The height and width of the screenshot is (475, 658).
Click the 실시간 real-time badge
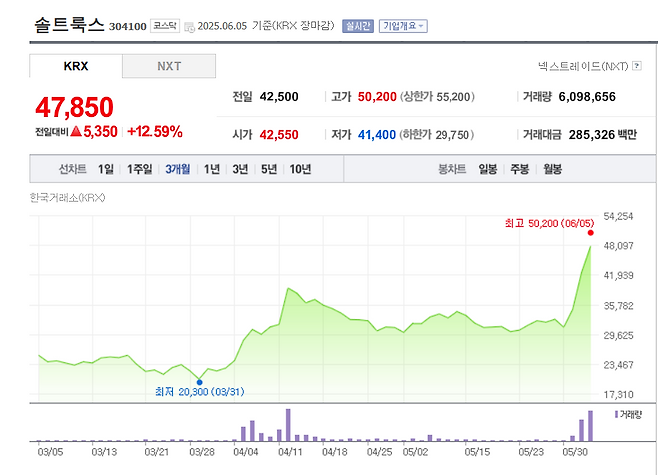point(357,26)
